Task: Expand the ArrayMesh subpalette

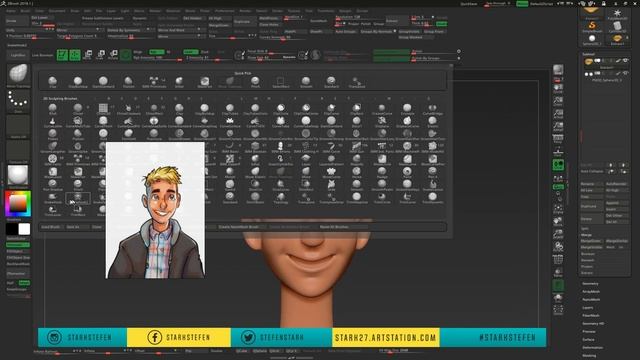Action: click(591, 292)
